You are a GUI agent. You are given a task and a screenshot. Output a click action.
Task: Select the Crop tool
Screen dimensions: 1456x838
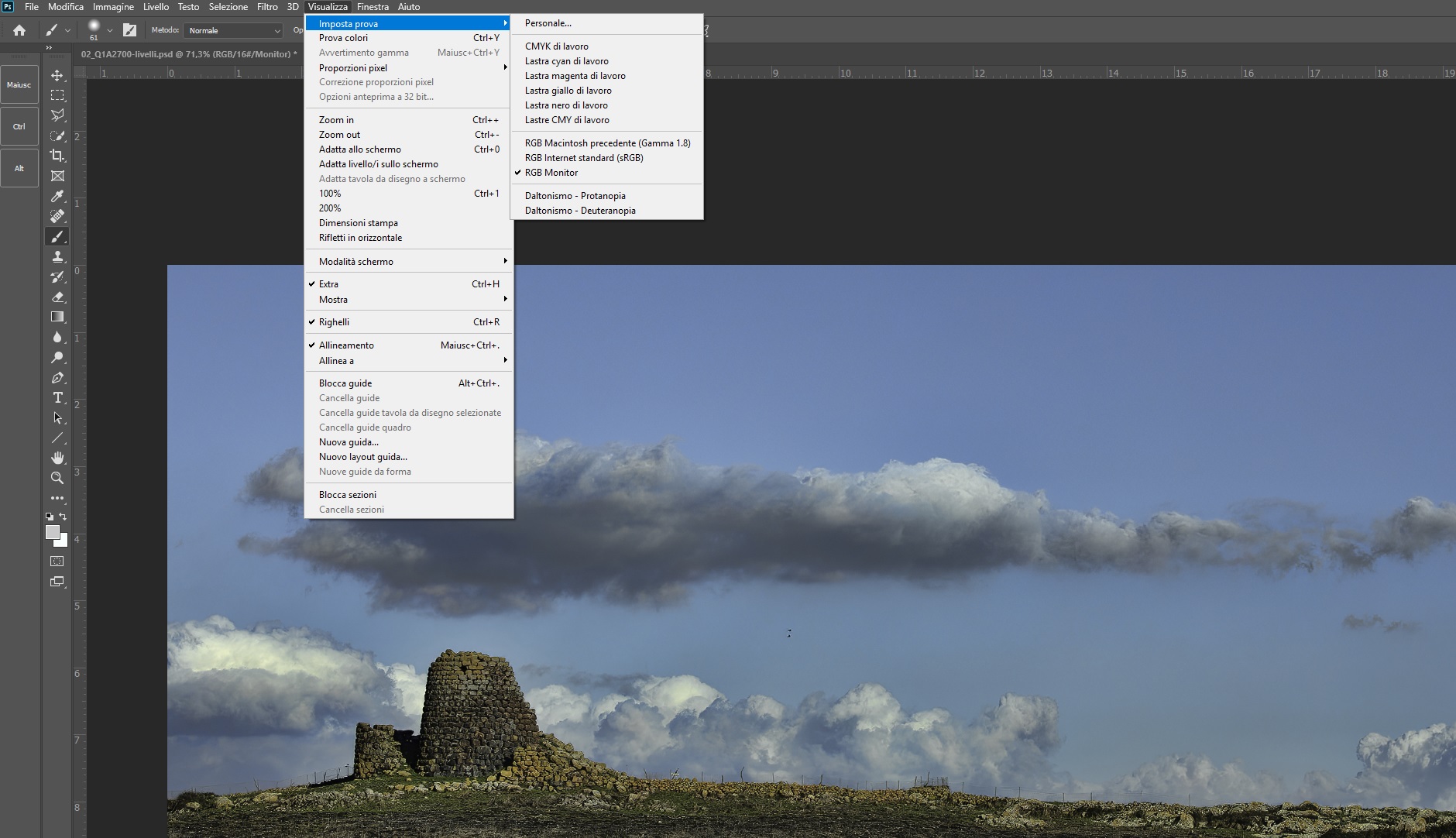coord(57,156)
